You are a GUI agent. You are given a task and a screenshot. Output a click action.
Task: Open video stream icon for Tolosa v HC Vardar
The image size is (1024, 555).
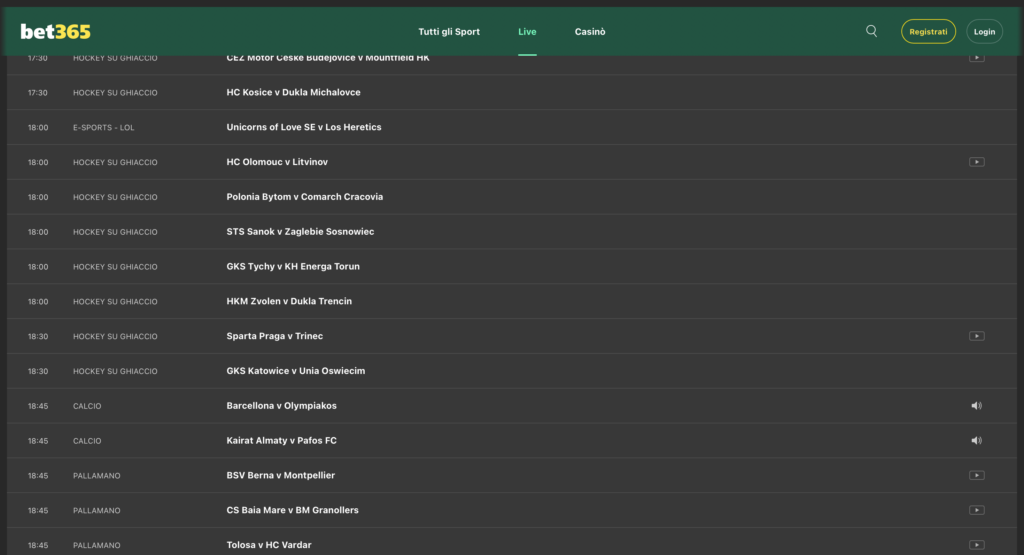[x=976, y=545]
